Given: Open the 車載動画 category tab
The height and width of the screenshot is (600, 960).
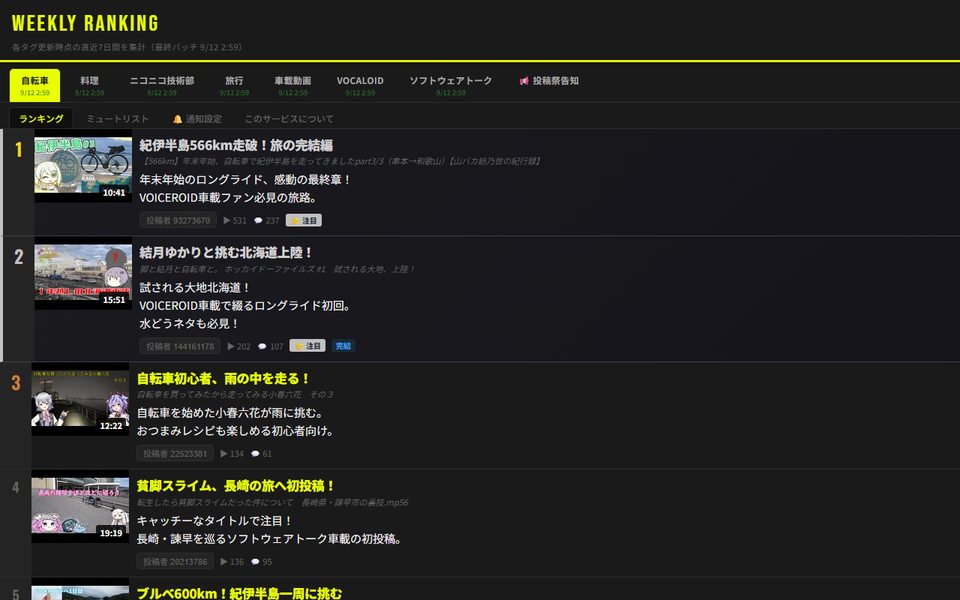Looking at the screenshot, I should click(x=293, y=86).
